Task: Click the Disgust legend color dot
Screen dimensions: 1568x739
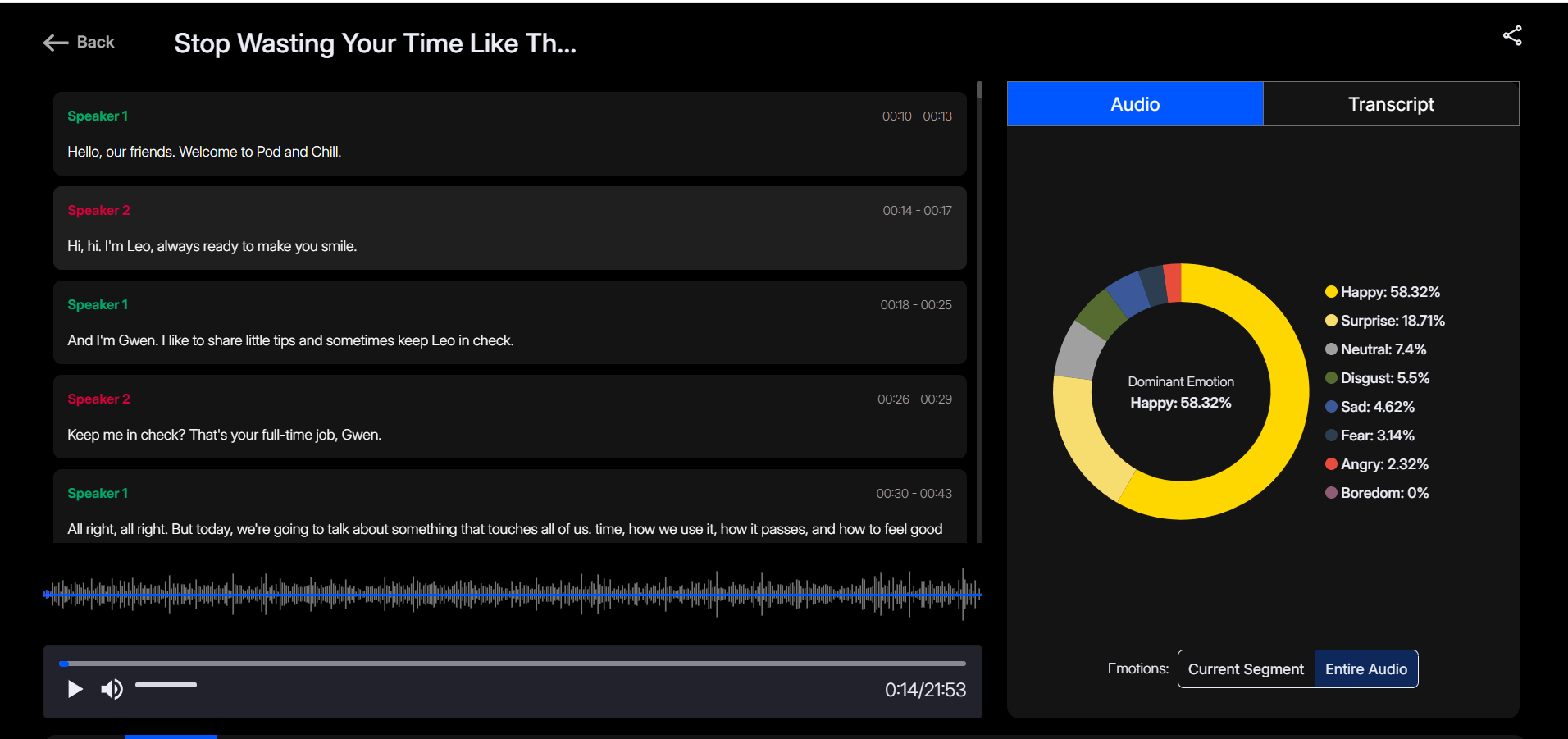Action: (x=1331, y=378)
